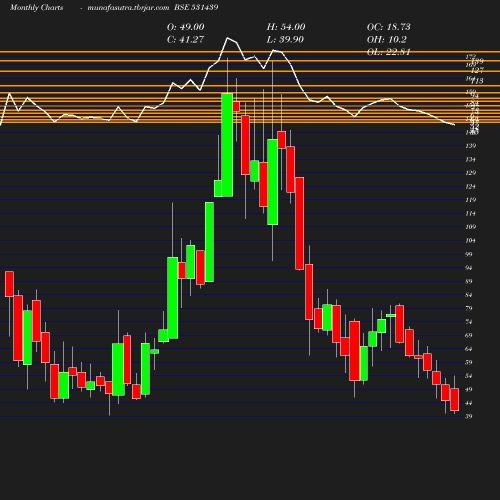Click price axis label 119
Screen dimensions: 500x500
click(470, 200)
